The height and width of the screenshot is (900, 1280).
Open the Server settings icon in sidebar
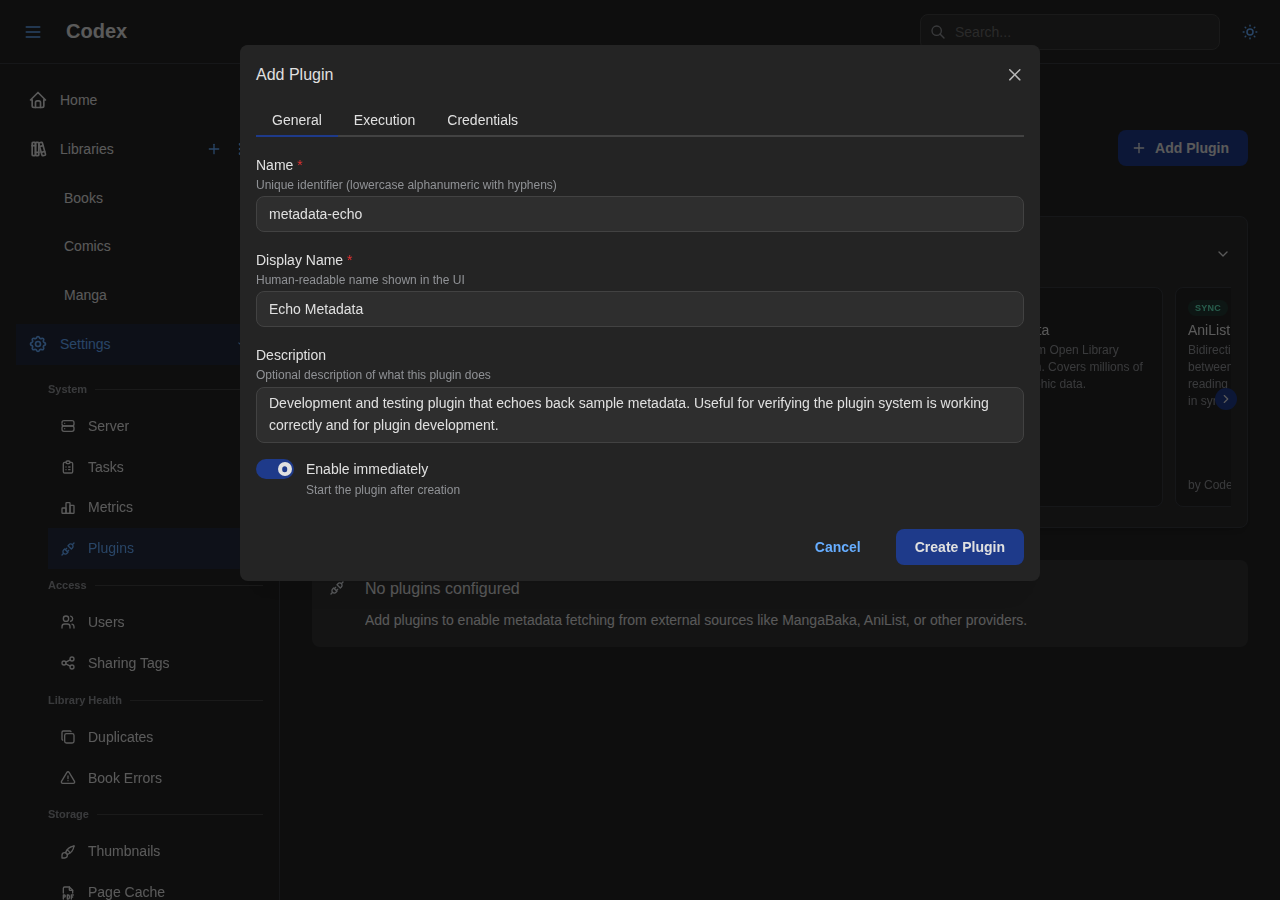[x=66, y=425]
